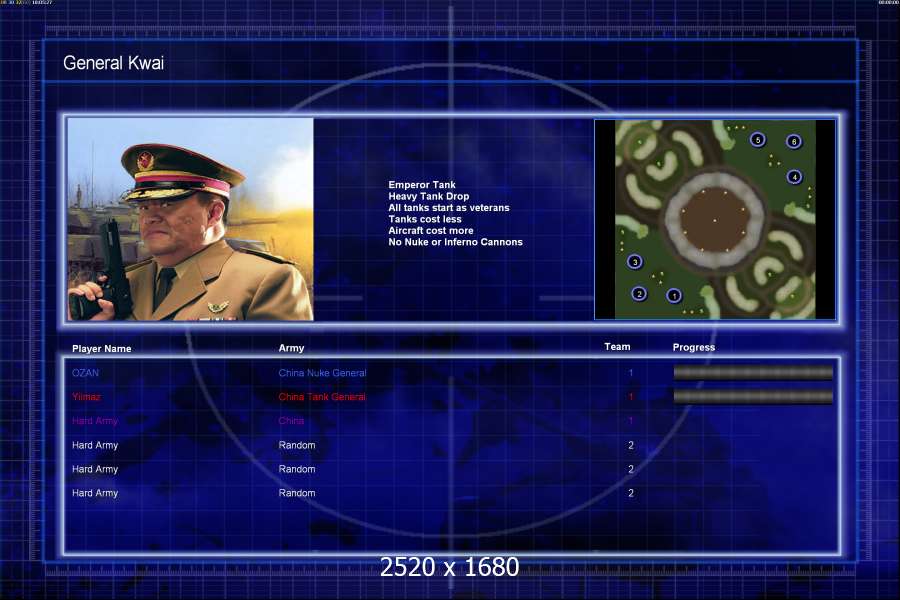Click No Nuke or Inferno Cannons line

tap(456, 242)
